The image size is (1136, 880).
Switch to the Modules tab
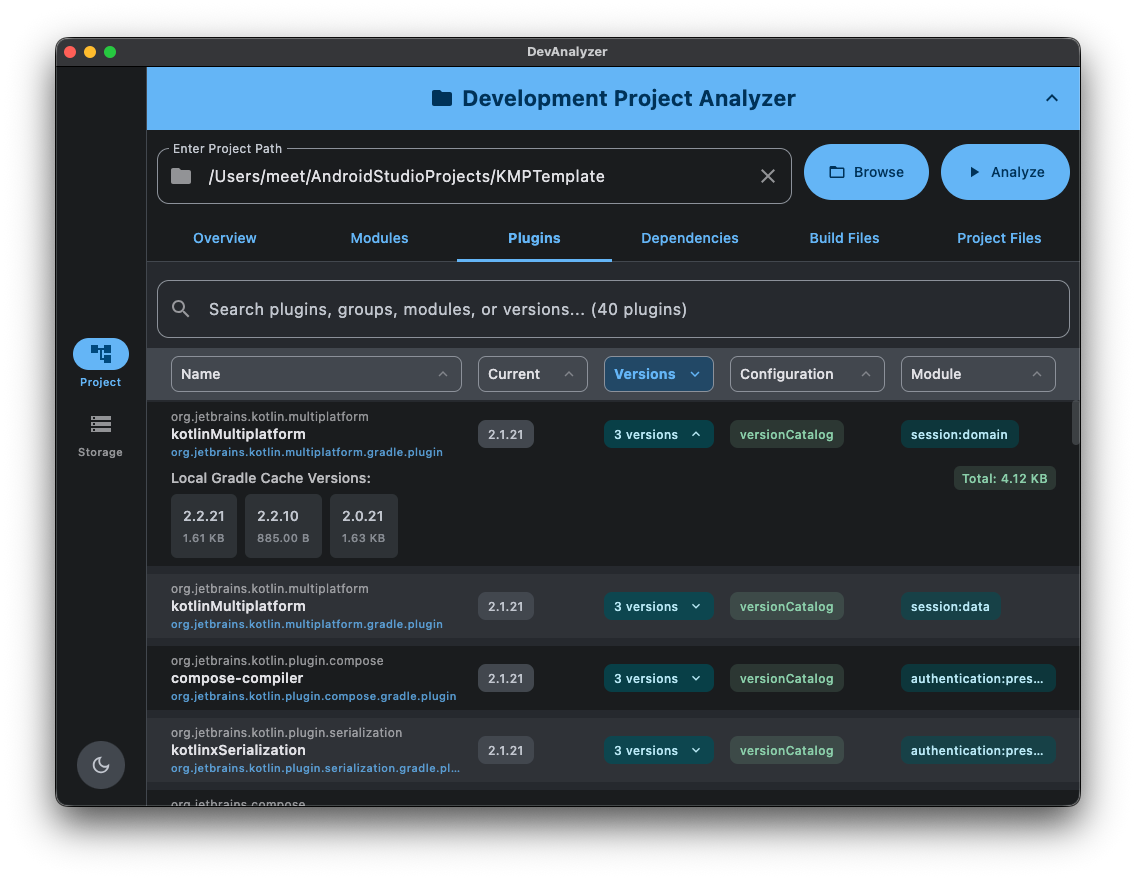click(380, 238)
